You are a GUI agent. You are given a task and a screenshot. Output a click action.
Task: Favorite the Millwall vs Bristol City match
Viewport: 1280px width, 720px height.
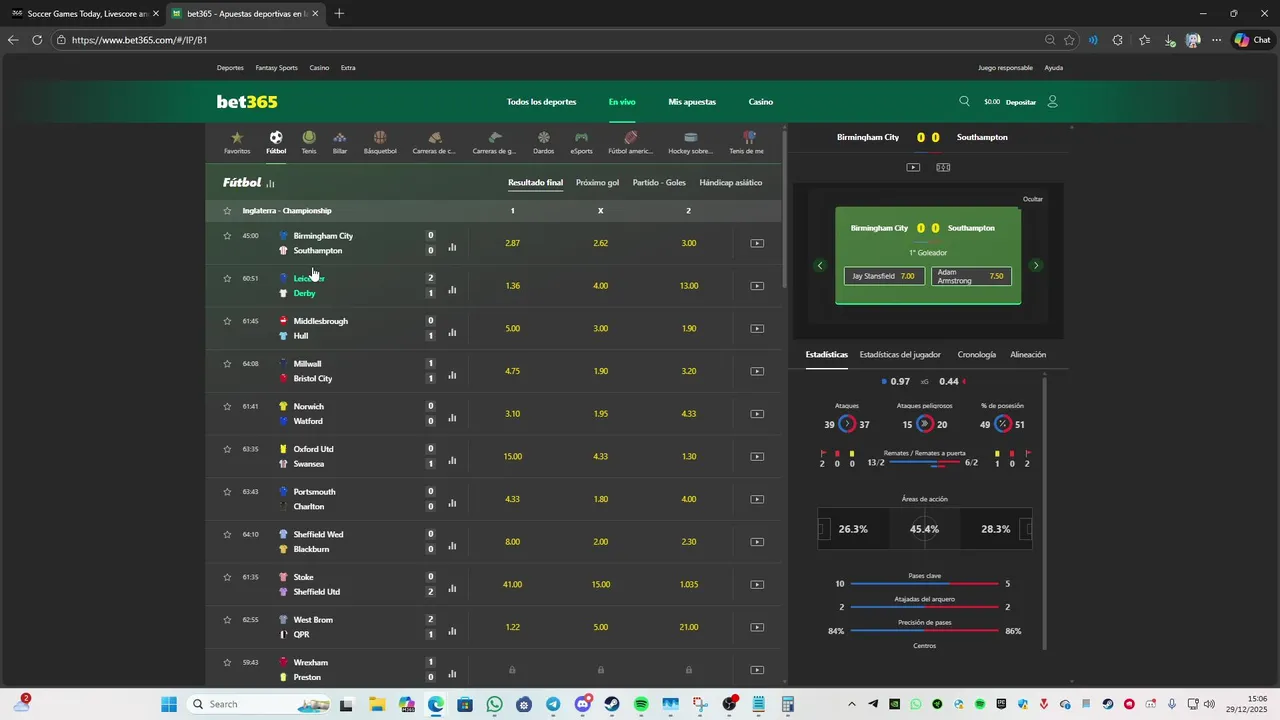[227, 364]
